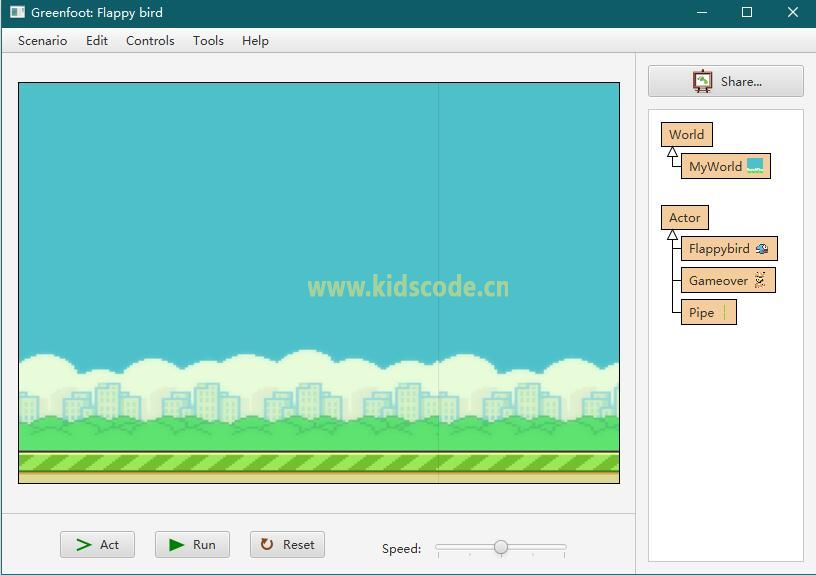The height and width of the screenshot is (575, 816).
Task: Select the MyWorld class box
Action: click(x=725, y=166)
